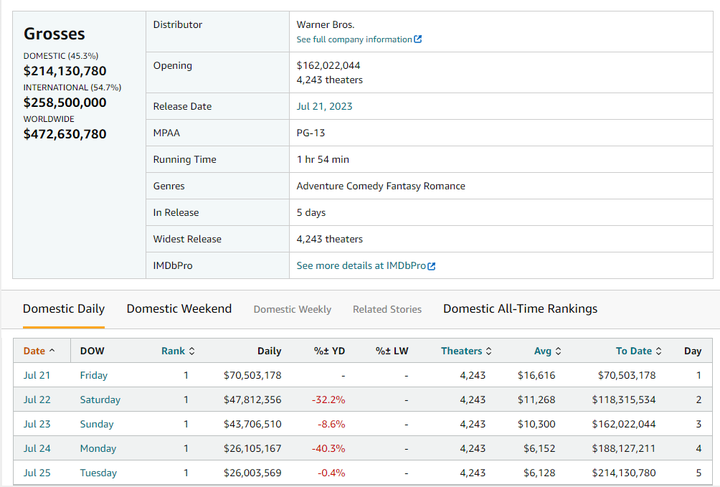Open the Jul 21 date link
The height and width of the screenshot is (487, 720).
point(37,375)
